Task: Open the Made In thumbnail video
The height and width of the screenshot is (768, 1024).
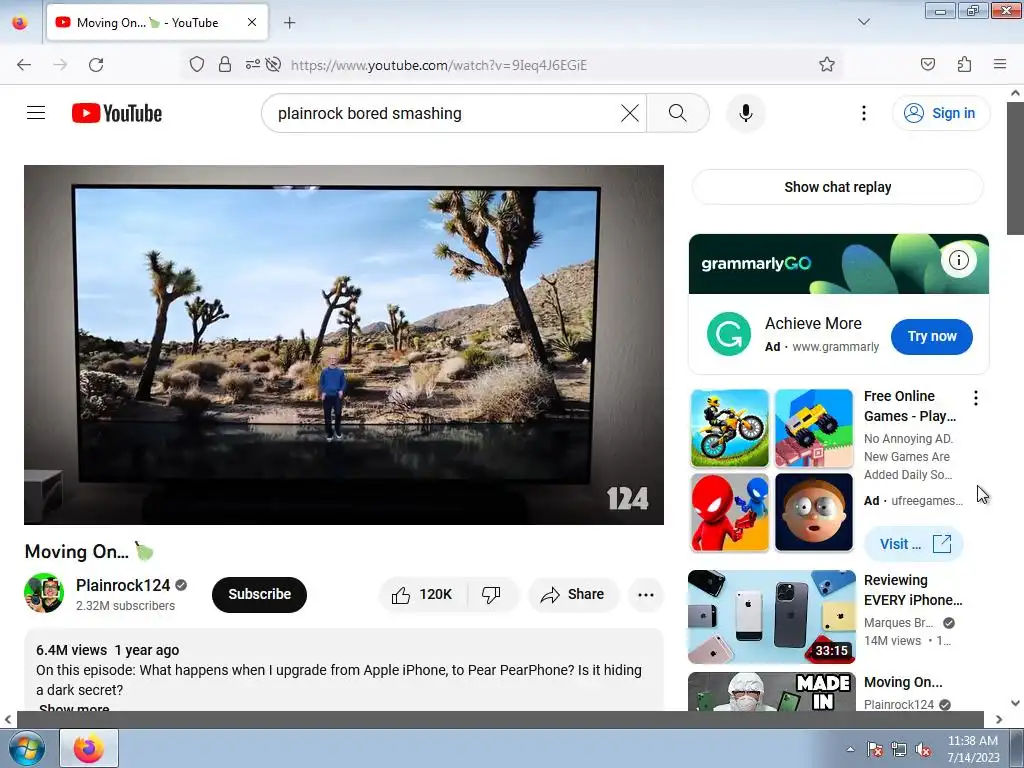Action: click(772, 692)
